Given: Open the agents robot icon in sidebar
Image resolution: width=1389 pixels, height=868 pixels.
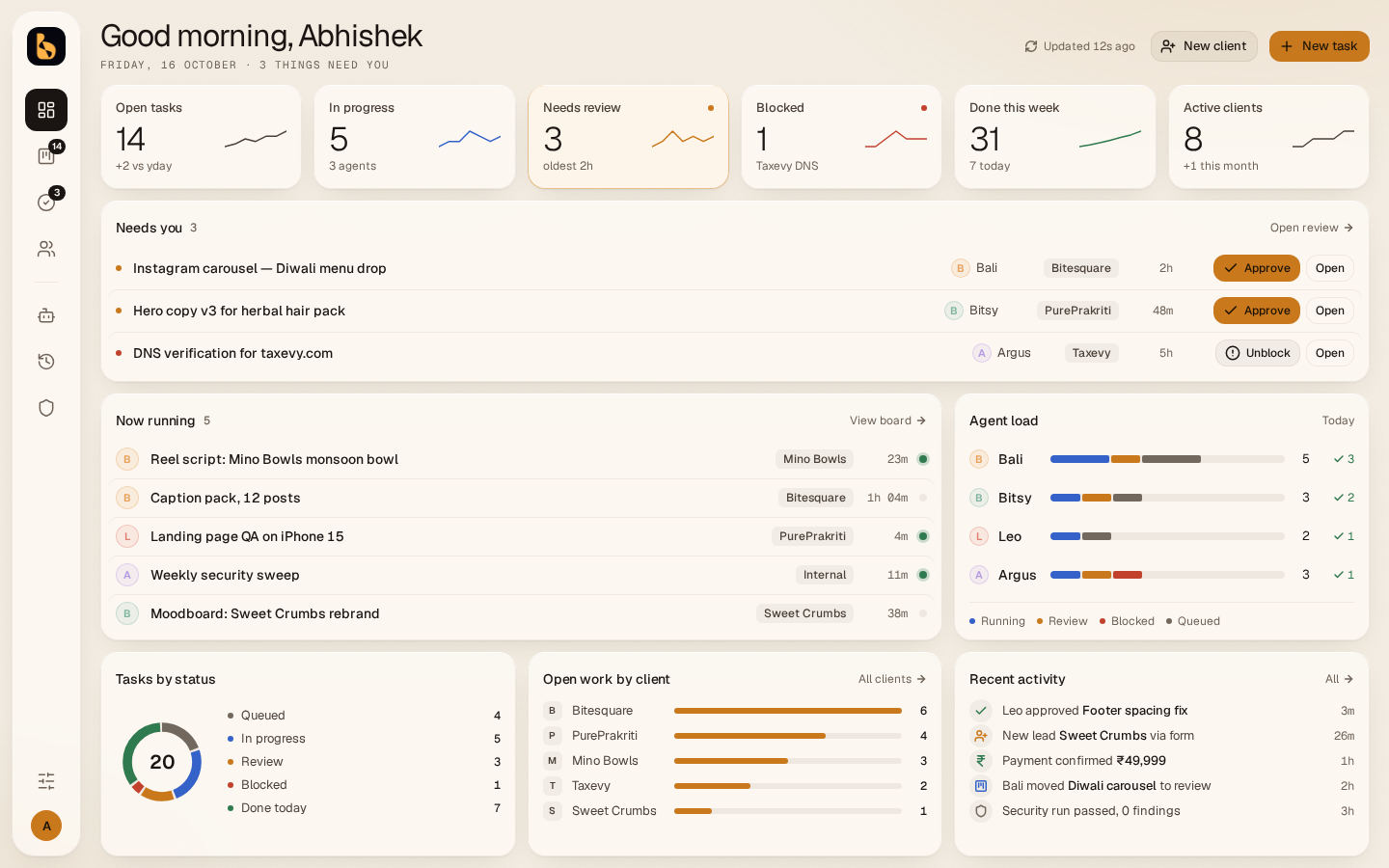Looking at the screenshot, I should 46,315.
